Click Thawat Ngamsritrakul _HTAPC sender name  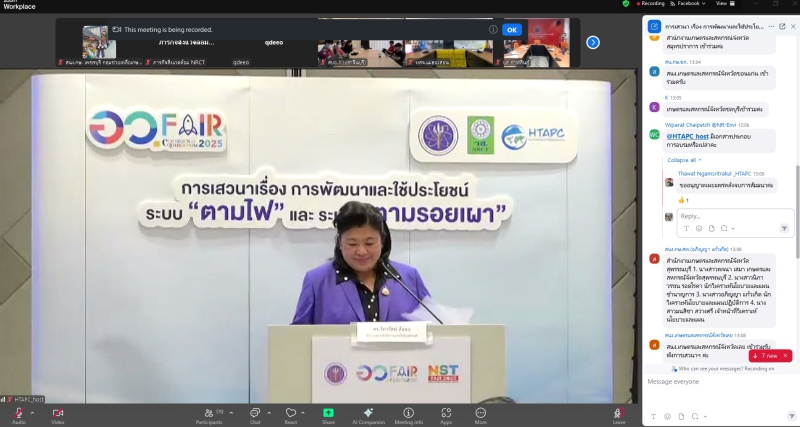tap(714, 174)
